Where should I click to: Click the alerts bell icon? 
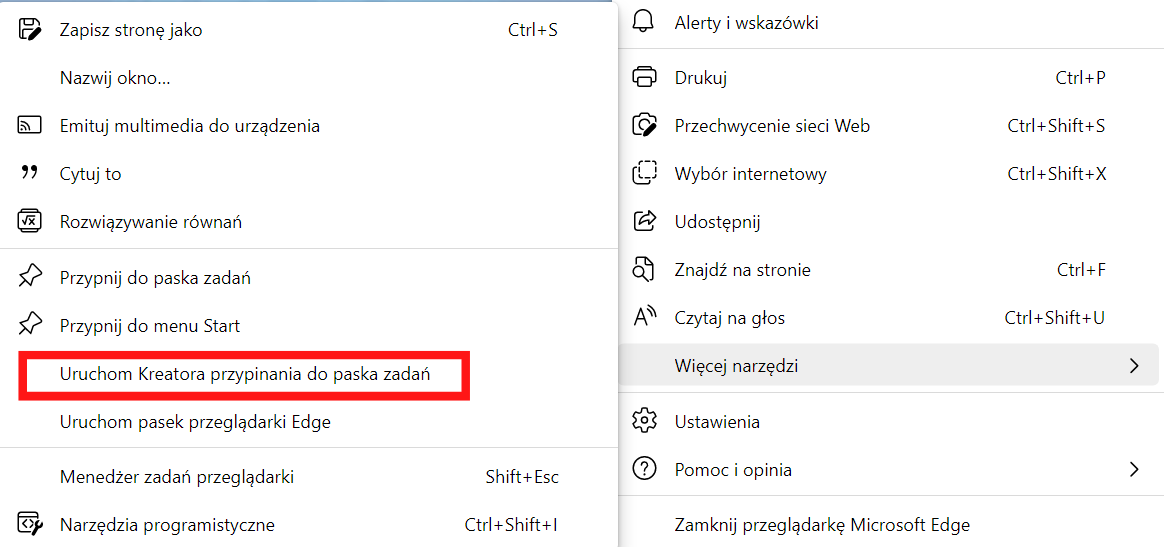point(644,22)
